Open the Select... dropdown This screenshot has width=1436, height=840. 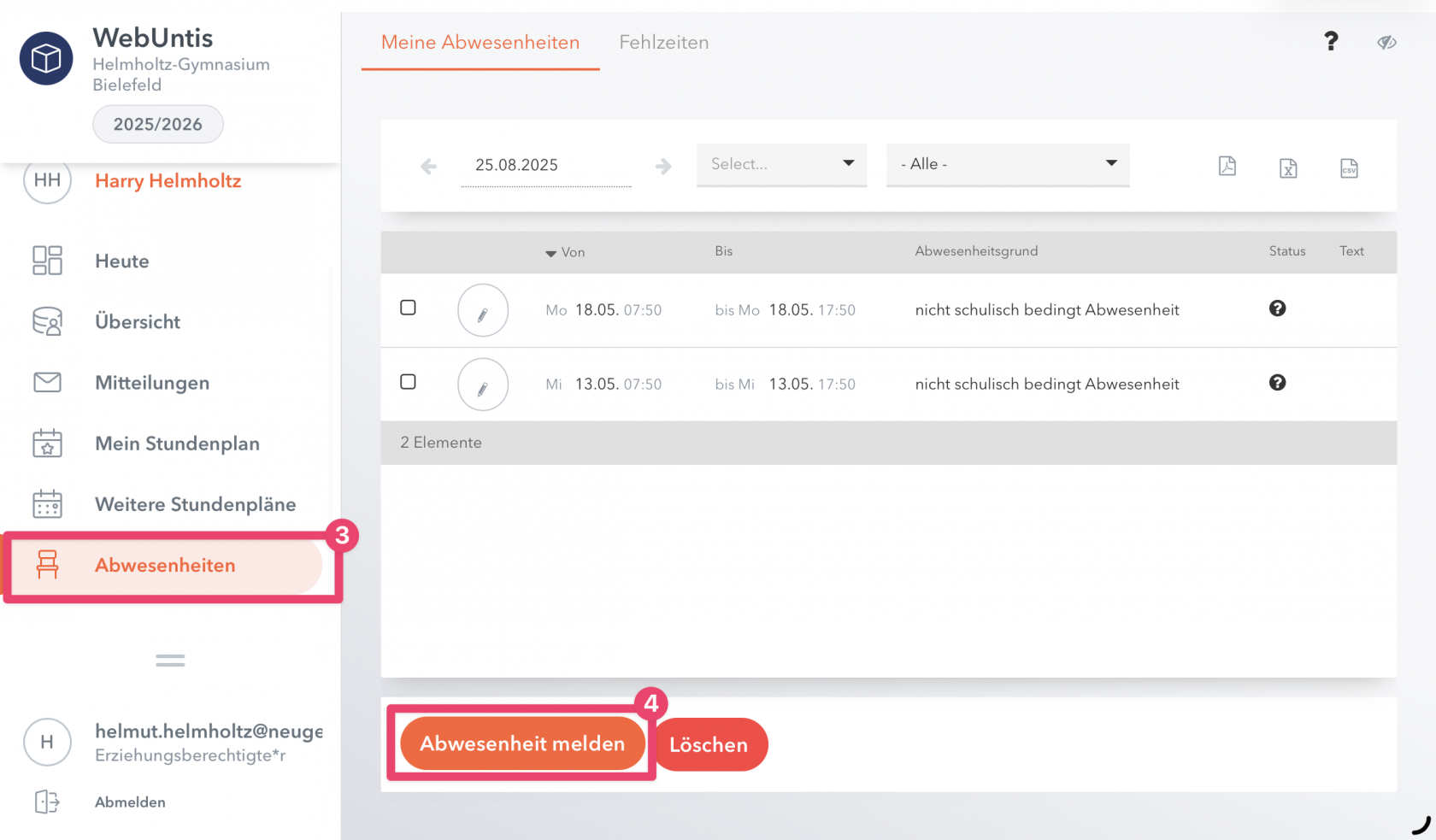[781, 164]
